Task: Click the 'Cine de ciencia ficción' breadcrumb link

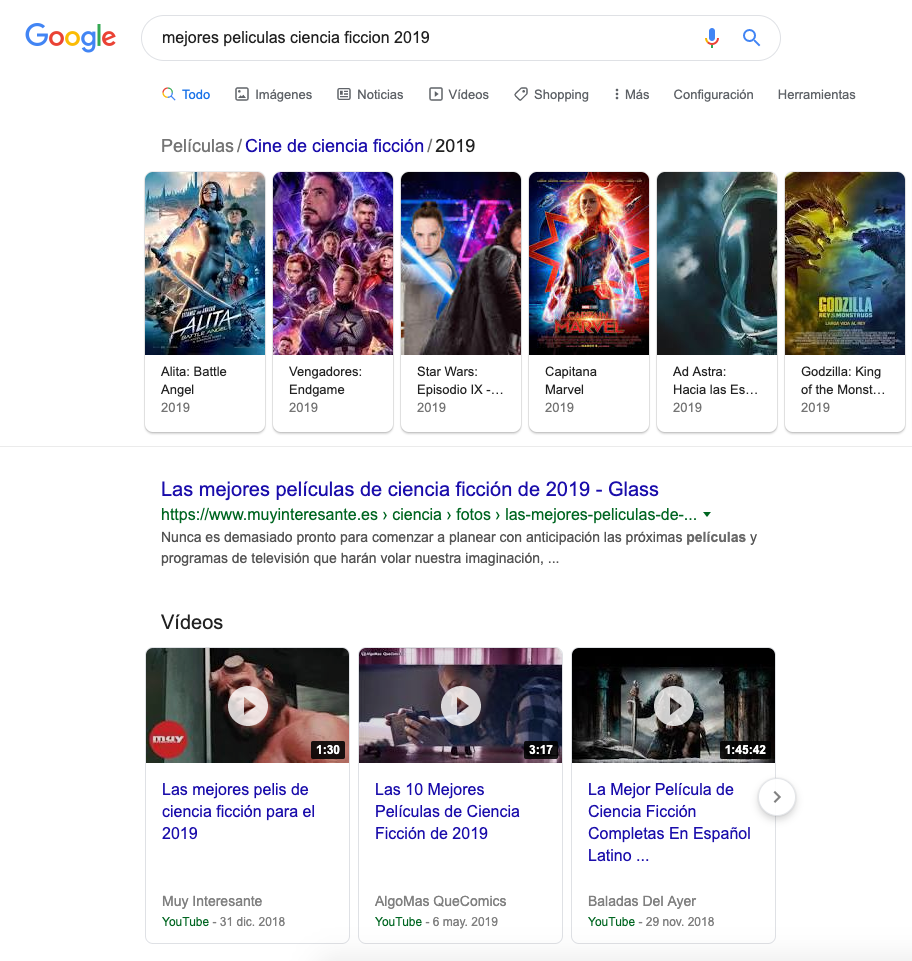Action: (x=335, y=145)
